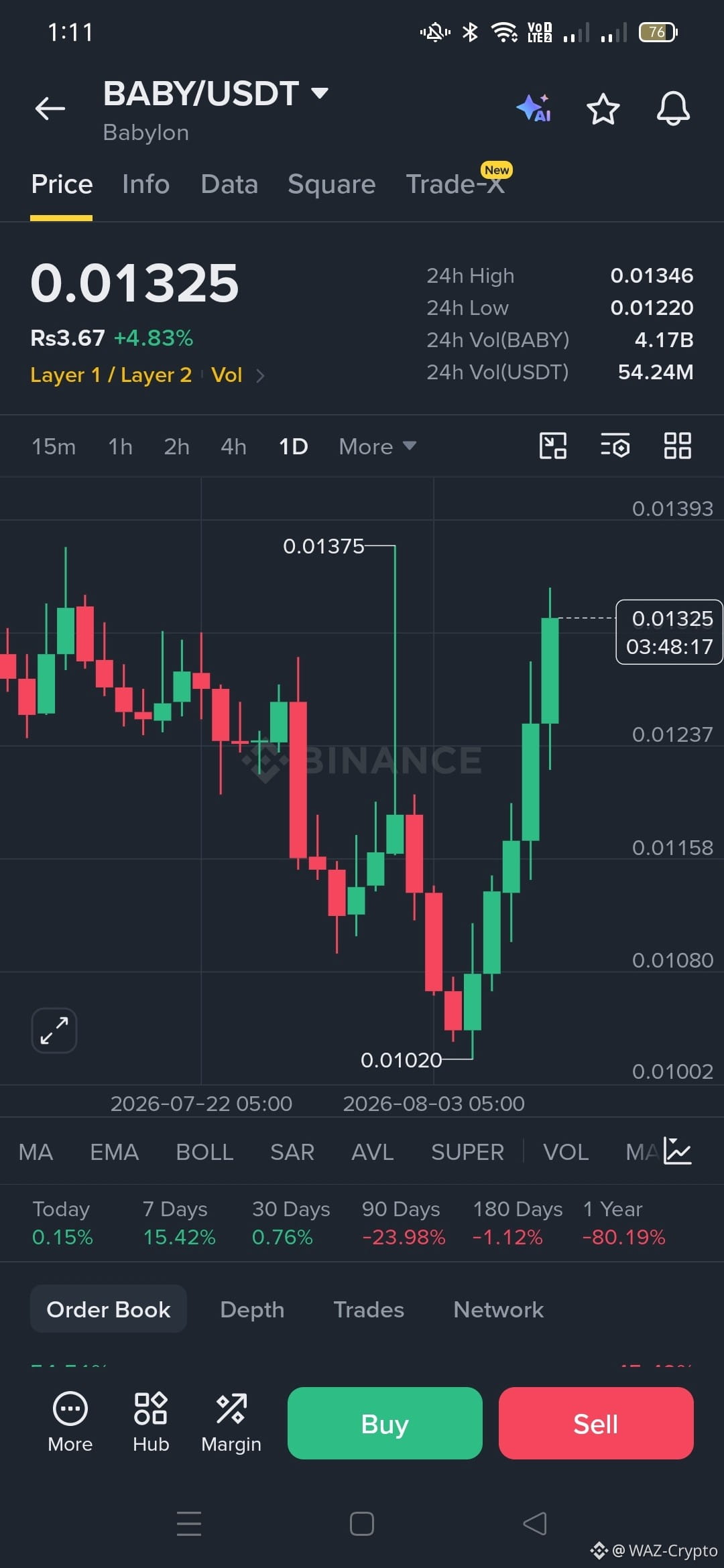Tap the Today 0.15% performance
This screenshot has height=1568, width=724.
(x=62, y=1223)
